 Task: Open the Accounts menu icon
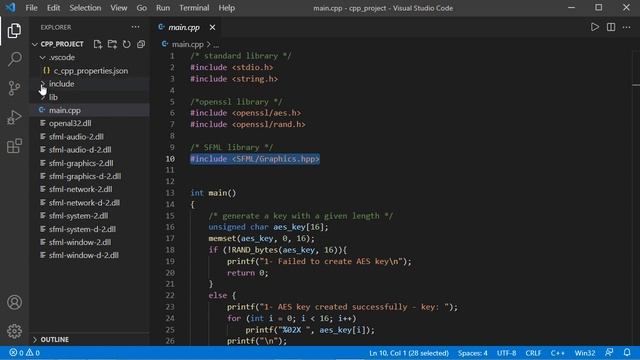[14, 302]
